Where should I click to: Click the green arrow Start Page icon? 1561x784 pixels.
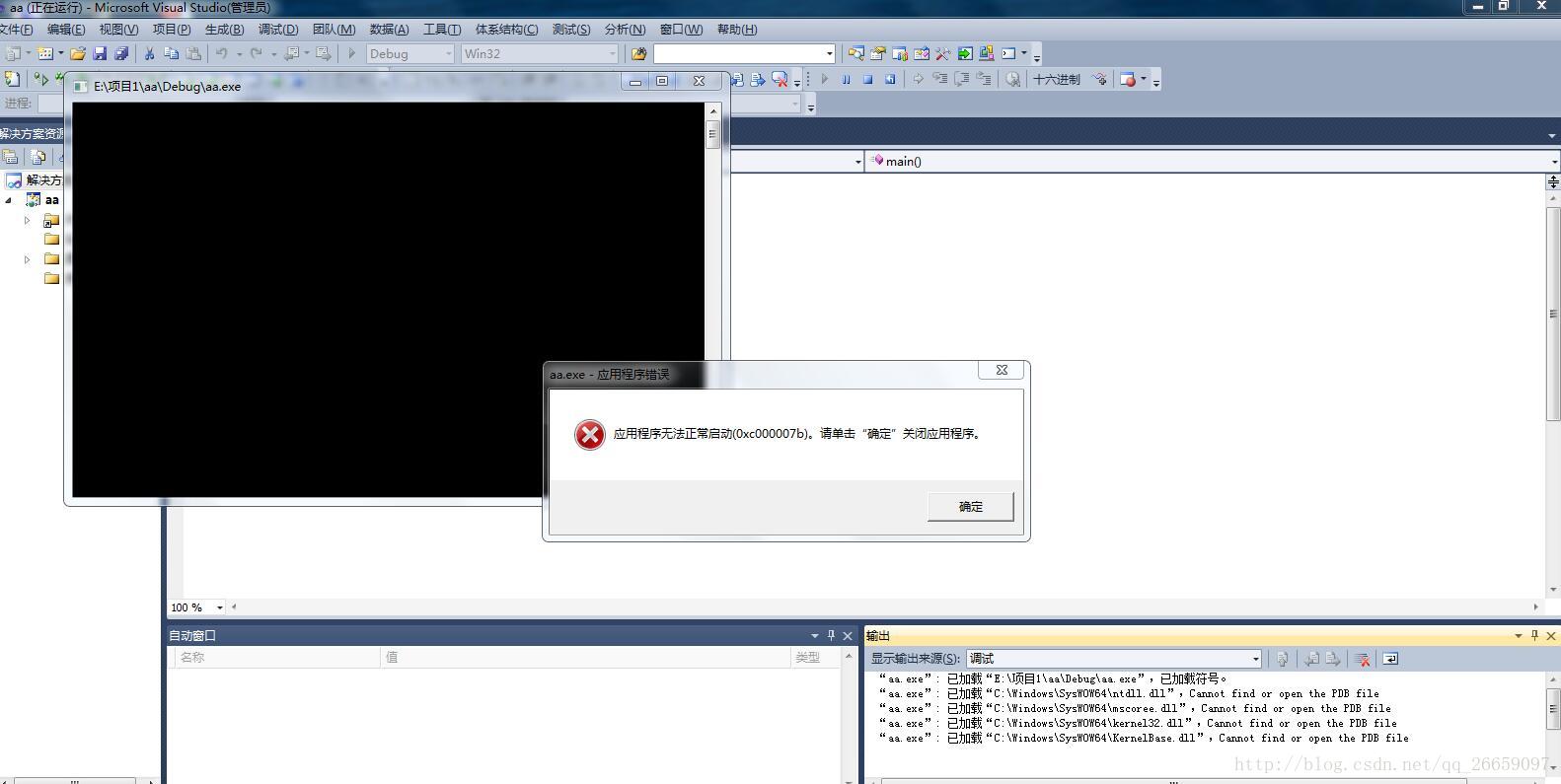pyautogui.click(x=965, y=53)
